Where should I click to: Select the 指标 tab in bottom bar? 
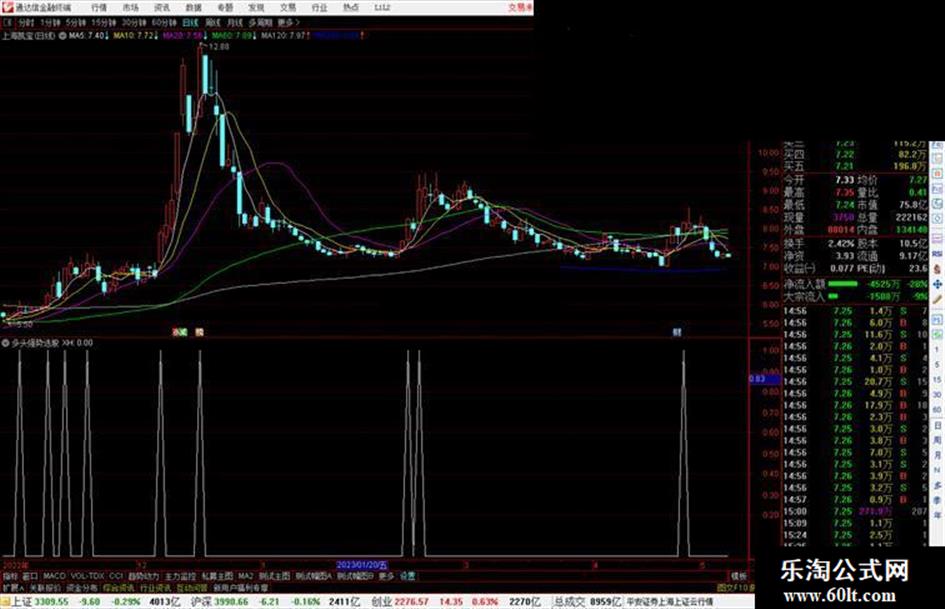tap(10, 576)
